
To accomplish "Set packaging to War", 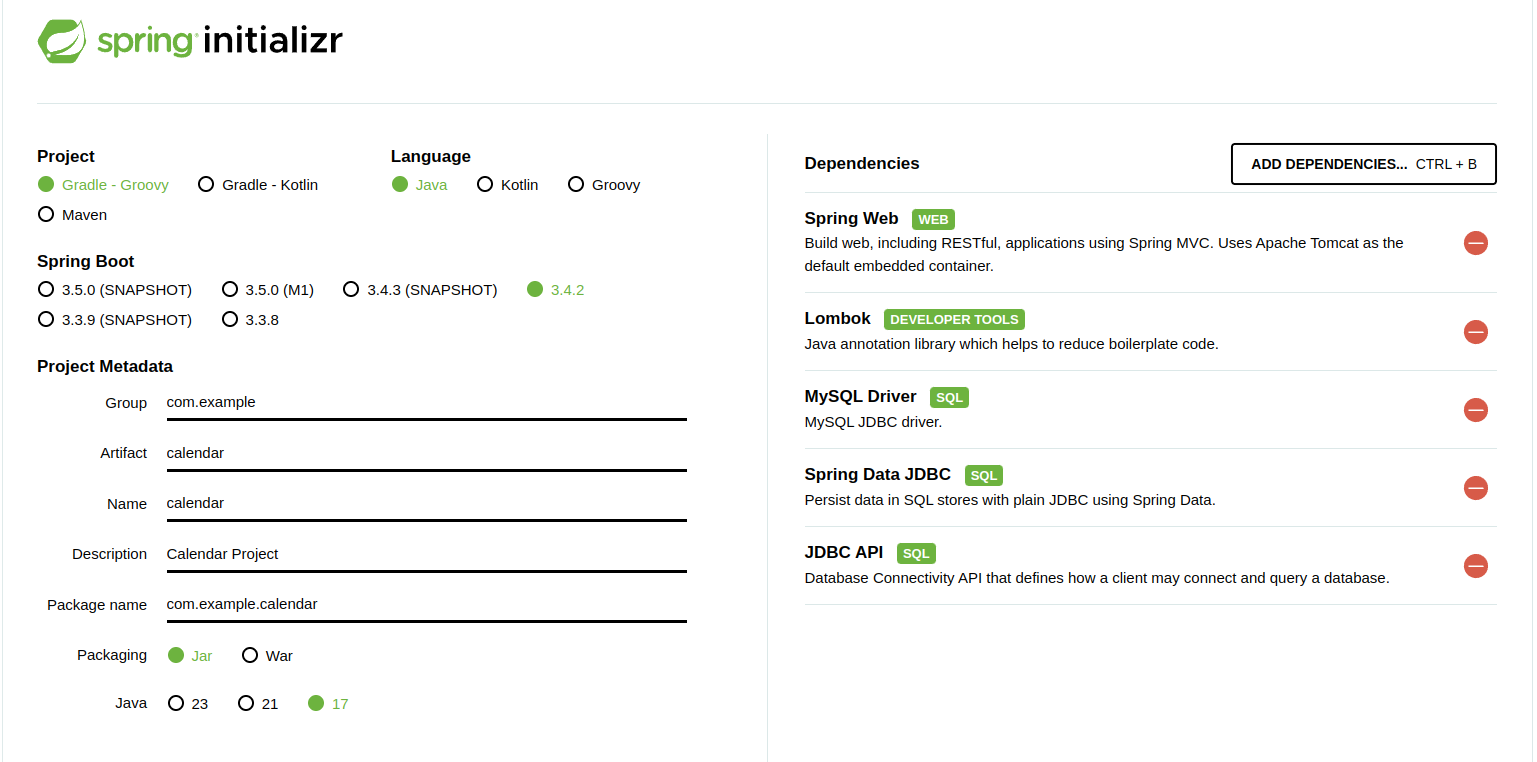I will pyautogui.click(x=267, y=655).
